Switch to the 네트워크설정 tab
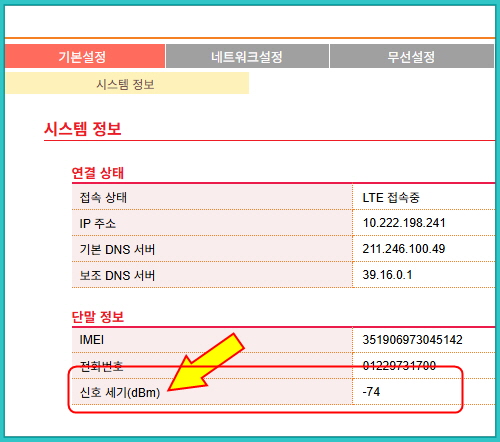This screenshot has width=500, height=442. 247,56
